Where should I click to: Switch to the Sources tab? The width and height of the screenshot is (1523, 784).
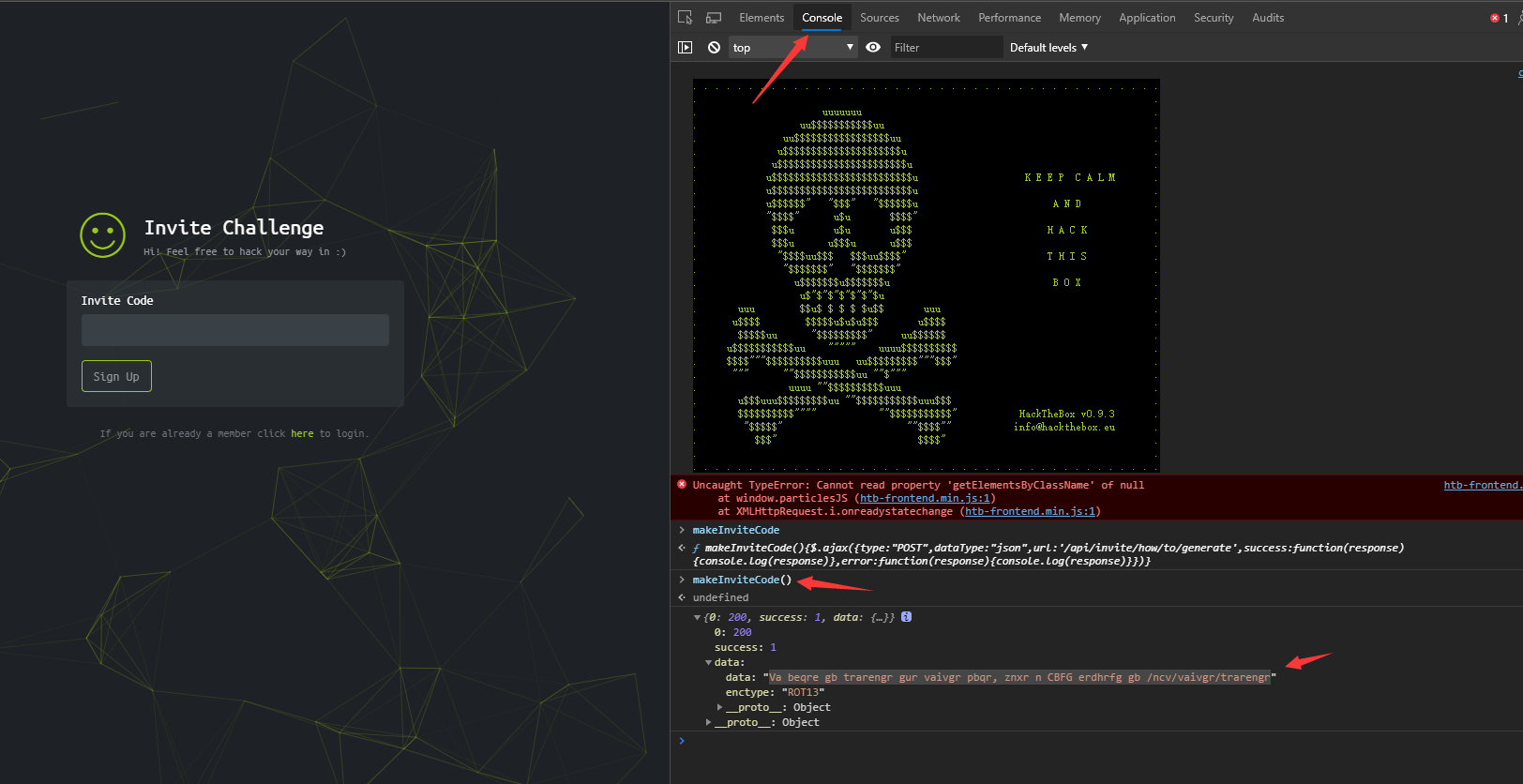(880, 18)
